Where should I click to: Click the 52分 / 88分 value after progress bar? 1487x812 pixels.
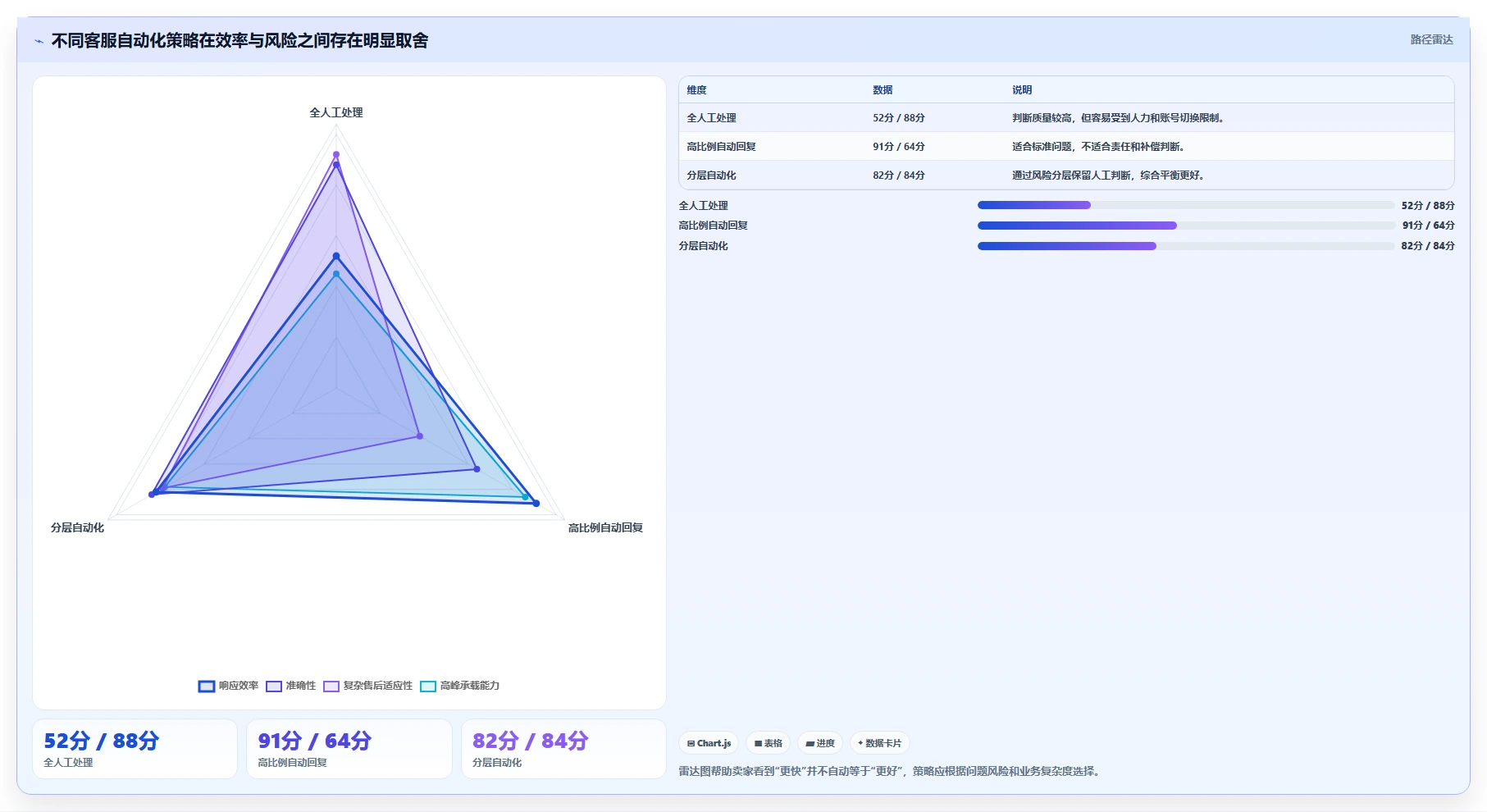click(1428, 206)
